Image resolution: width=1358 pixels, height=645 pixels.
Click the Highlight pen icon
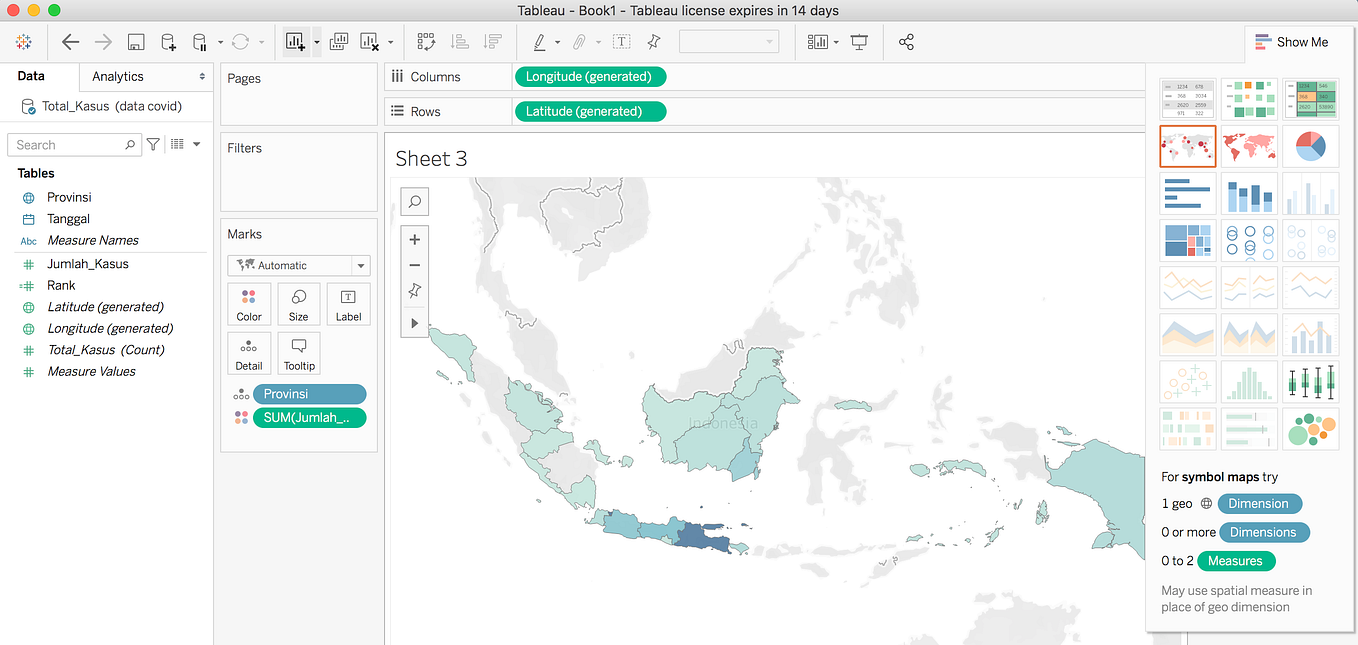(x=538, y=41)
